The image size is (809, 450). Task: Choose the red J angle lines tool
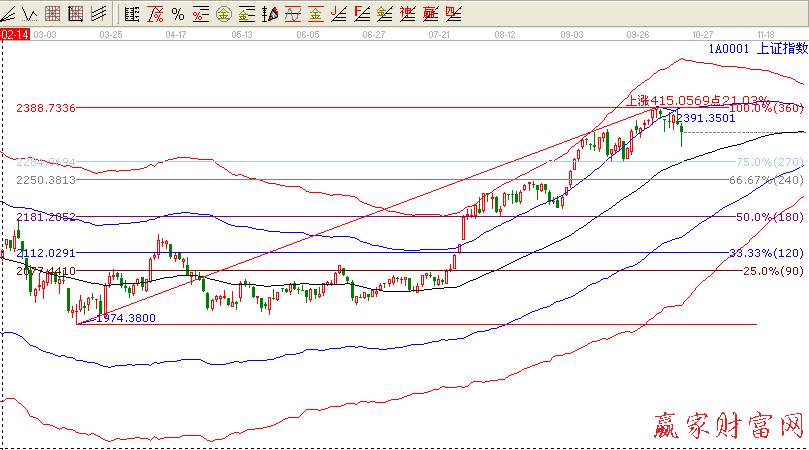(x=339, y=14)
